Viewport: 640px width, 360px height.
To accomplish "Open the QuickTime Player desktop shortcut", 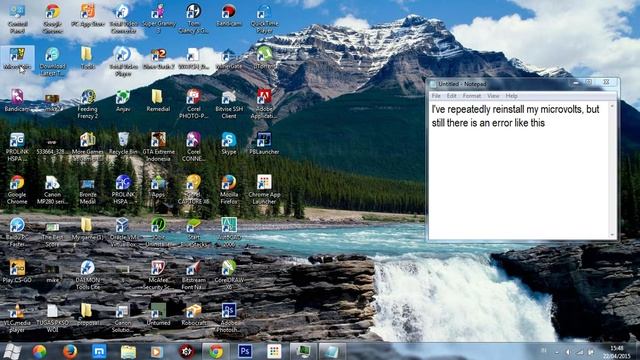I will 264,18.
